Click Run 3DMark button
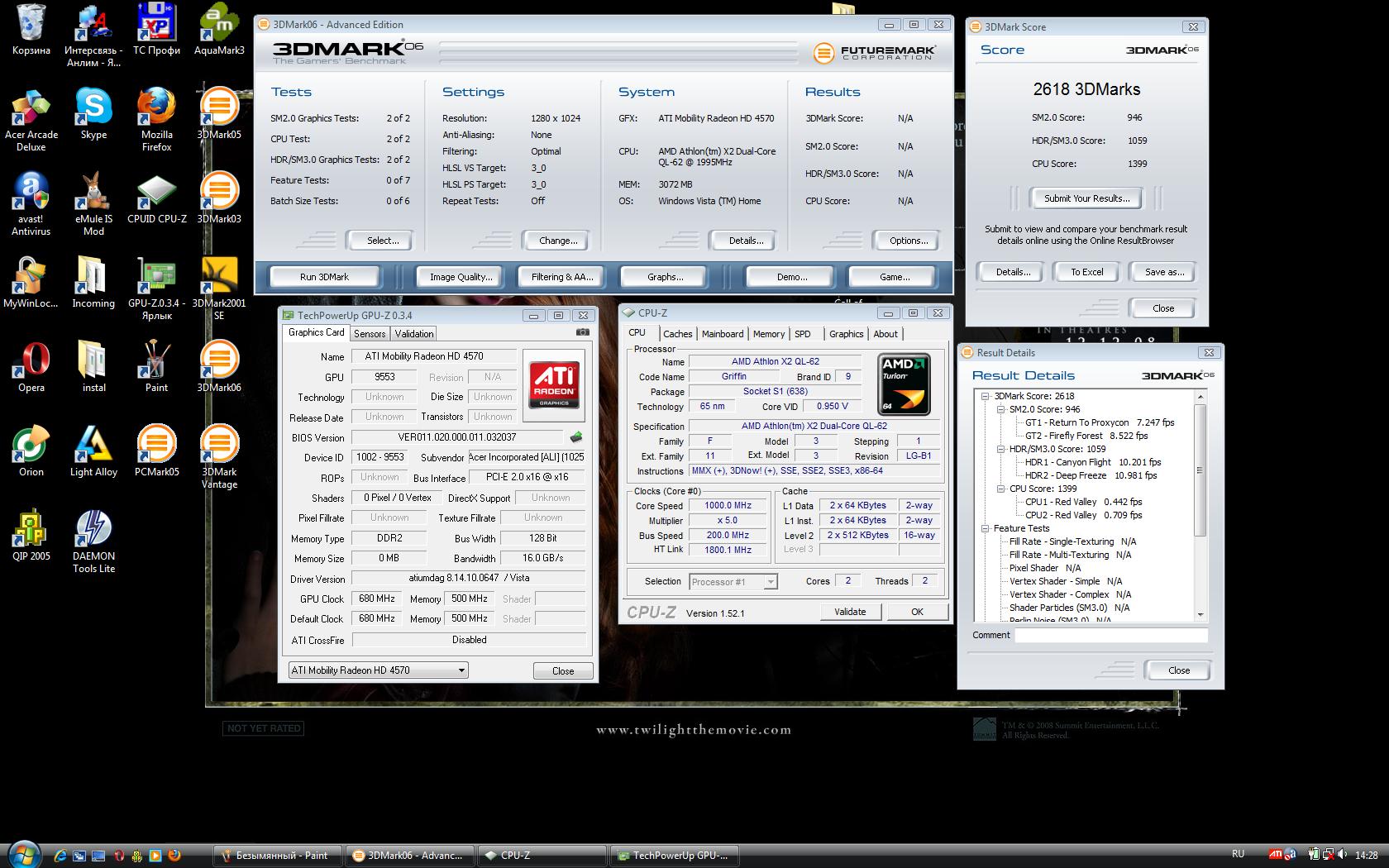Viewport: 1389px width, 868px height. pyautogui.click(x=324, y=277)
